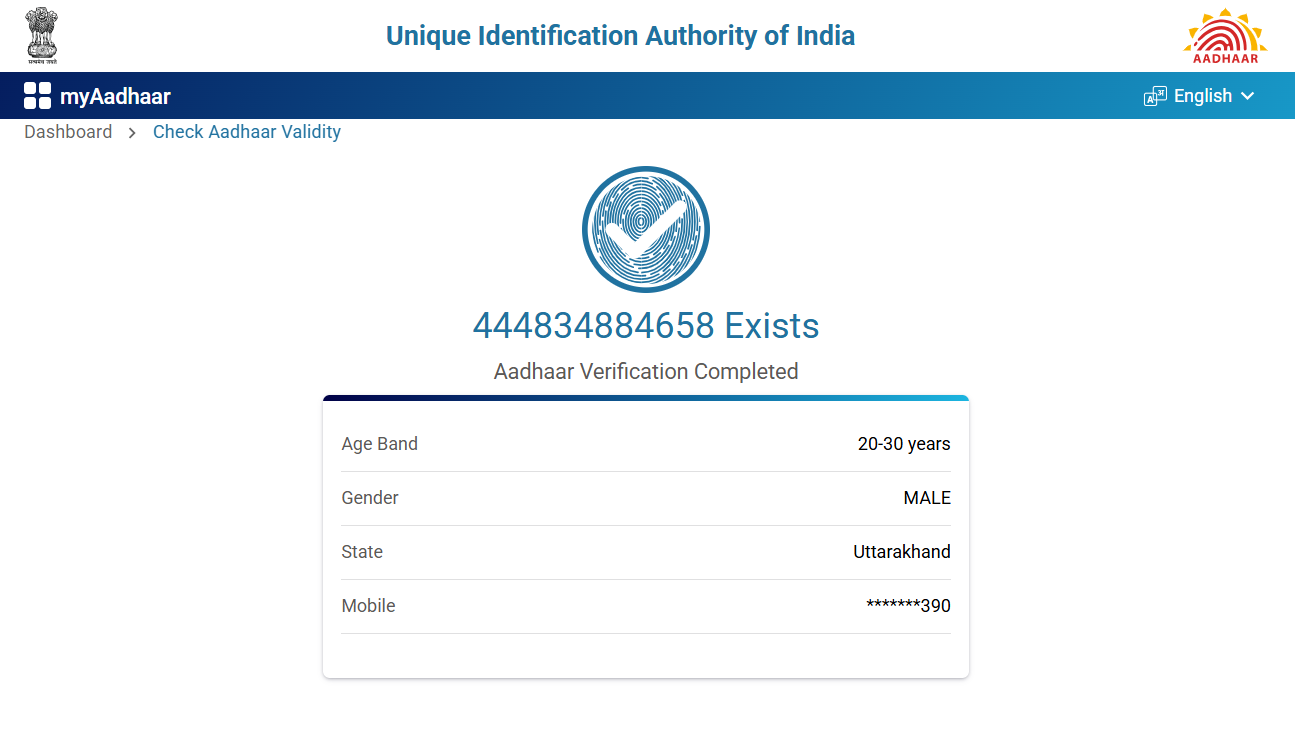This screenshot has width=1295, height=737.
Task: Go to Dashboard breadcrumb
Action: point(68,132)
